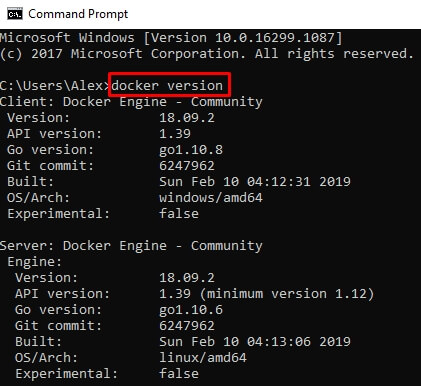Click the 'Microsoft Windows [Version 10.0.16299.1087]' line
The width and height of the screenshot is (421, 386).
[171, 38]
